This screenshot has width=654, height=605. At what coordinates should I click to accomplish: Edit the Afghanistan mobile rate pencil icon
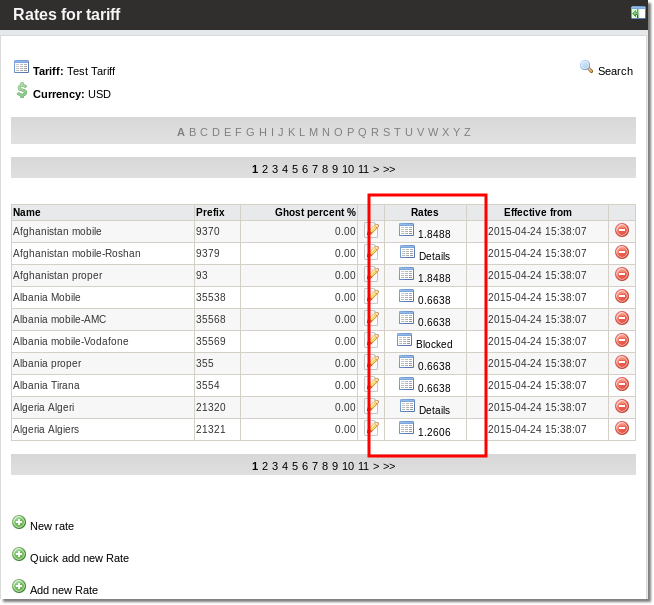[x=372, y=230]
